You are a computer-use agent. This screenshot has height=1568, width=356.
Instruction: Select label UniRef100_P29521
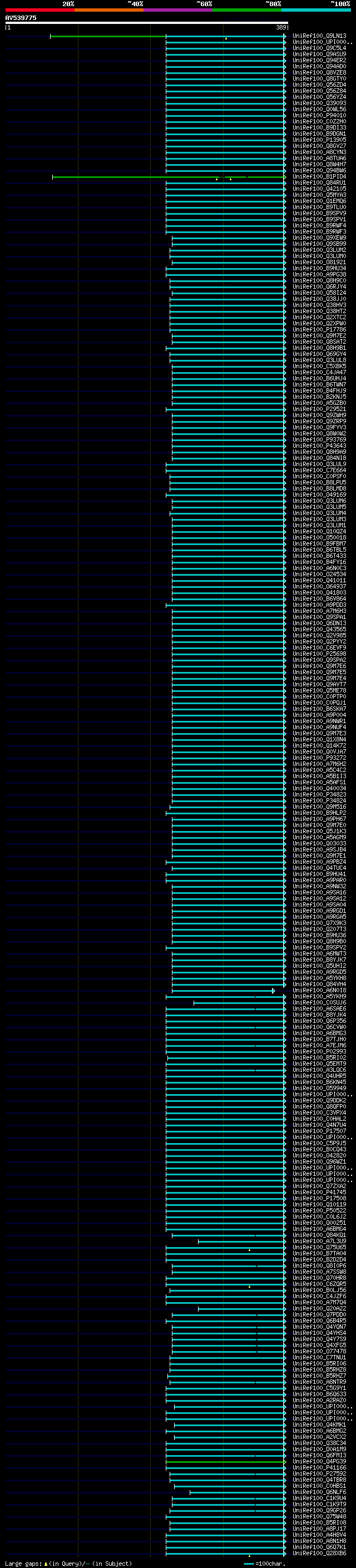[319, 409]
